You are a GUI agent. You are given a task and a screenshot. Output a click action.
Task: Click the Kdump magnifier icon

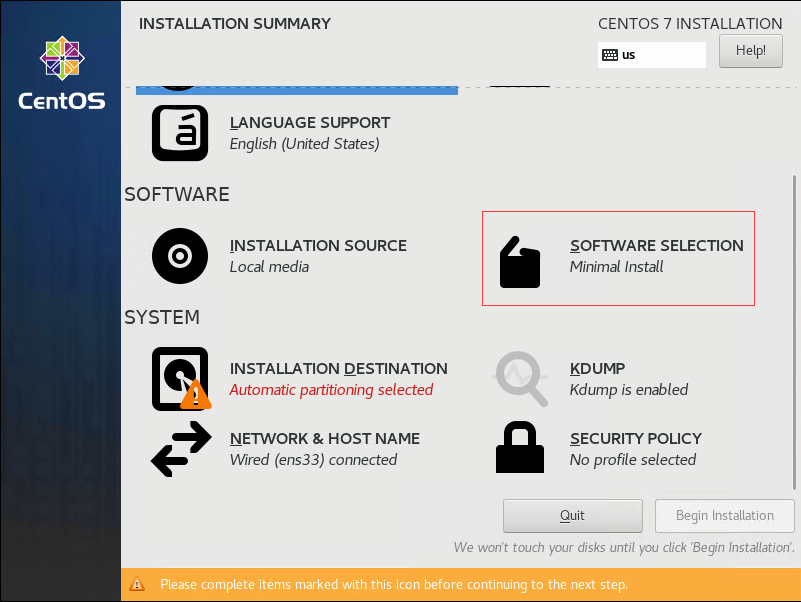tap(520, 379)
